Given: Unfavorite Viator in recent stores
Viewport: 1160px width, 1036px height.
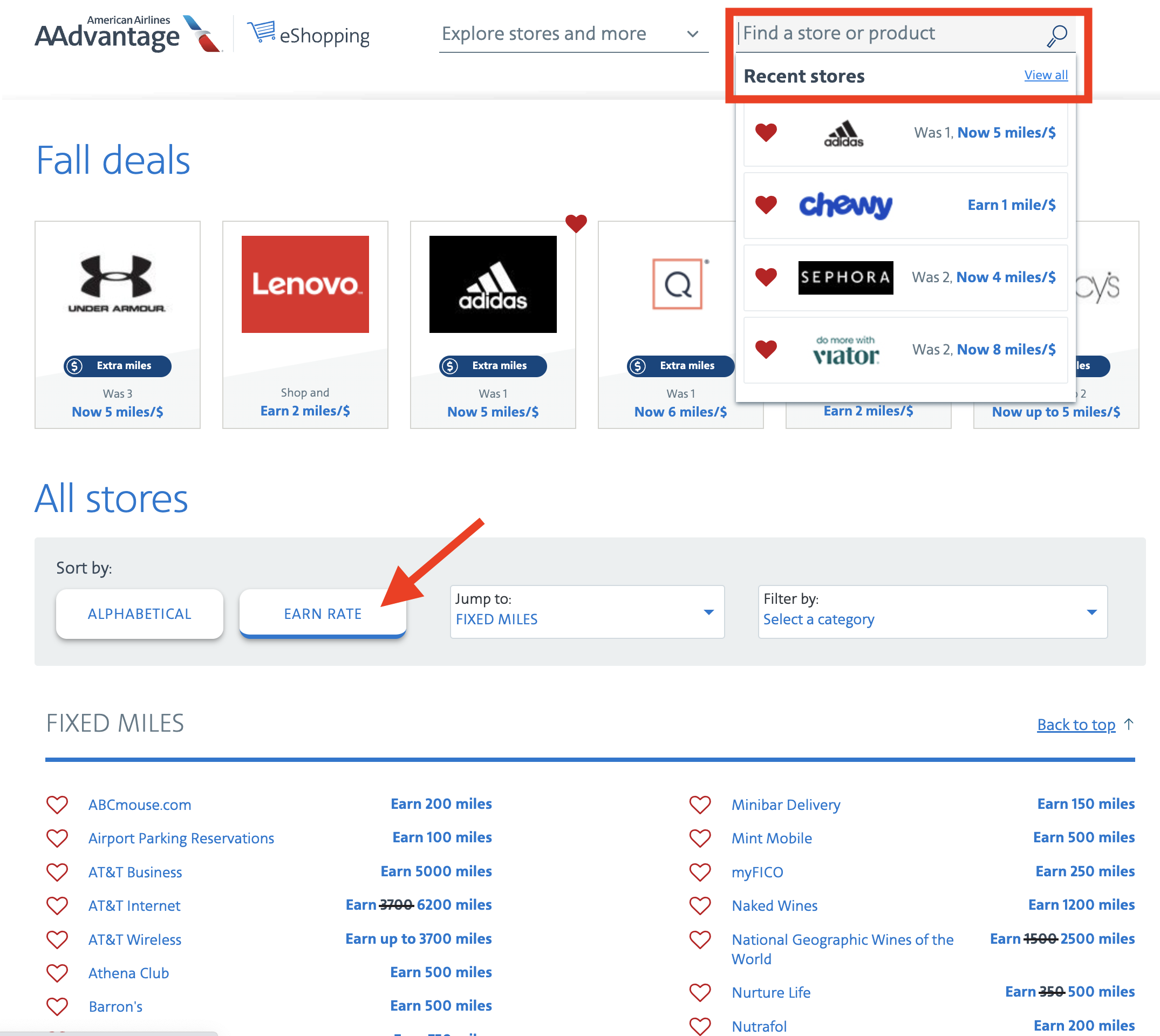Looking at the screenshot, I should point(766,350).
